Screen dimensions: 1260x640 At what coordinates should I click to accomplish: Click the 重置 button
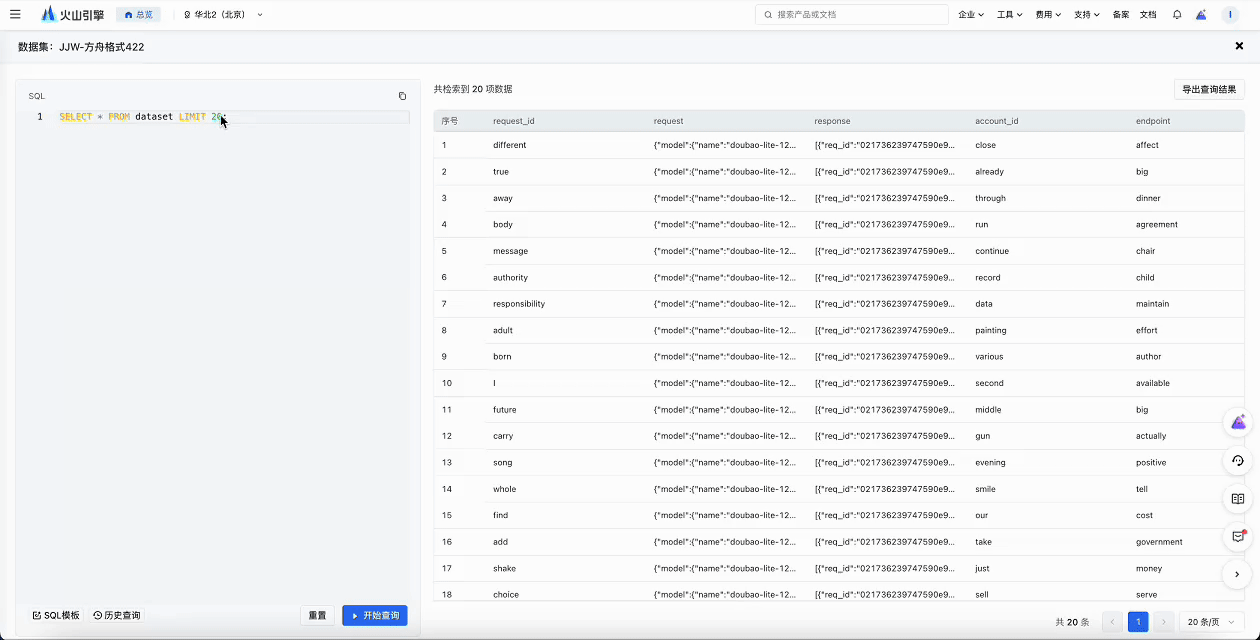coord(317,615)
